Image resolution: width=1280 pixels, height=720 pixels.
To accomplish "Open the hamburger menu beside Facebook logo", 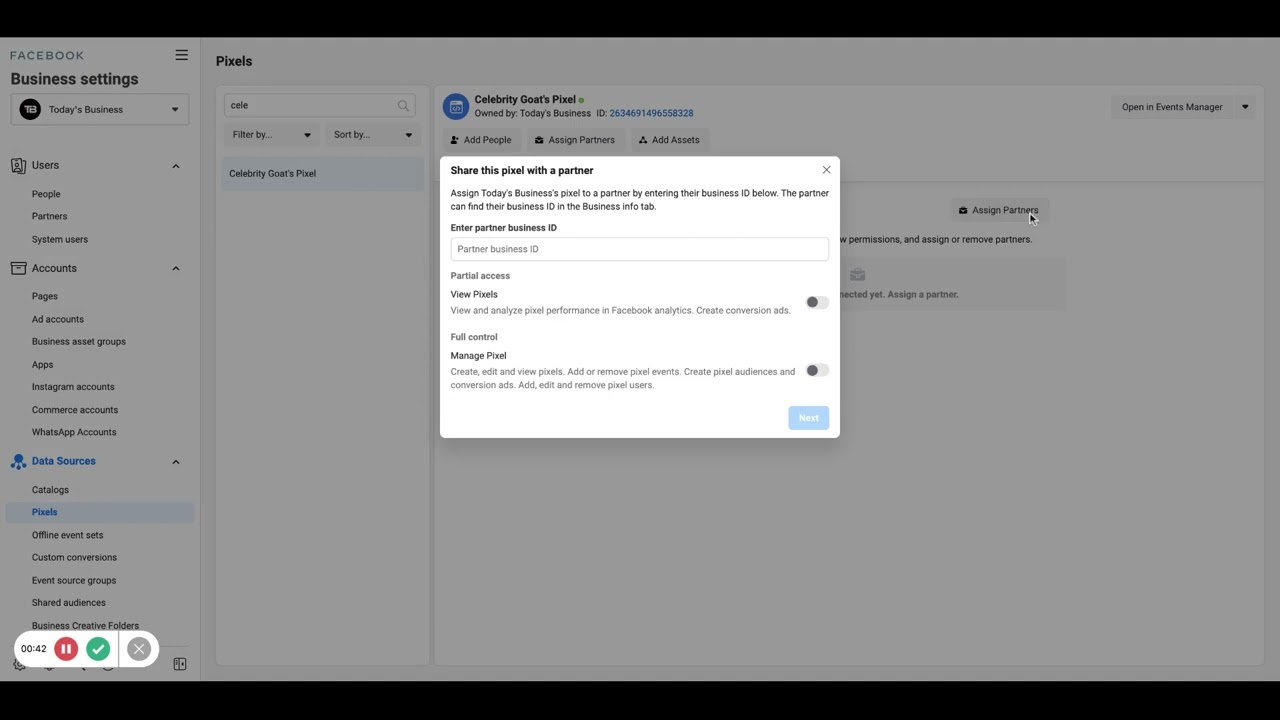I will click(181, 55).
